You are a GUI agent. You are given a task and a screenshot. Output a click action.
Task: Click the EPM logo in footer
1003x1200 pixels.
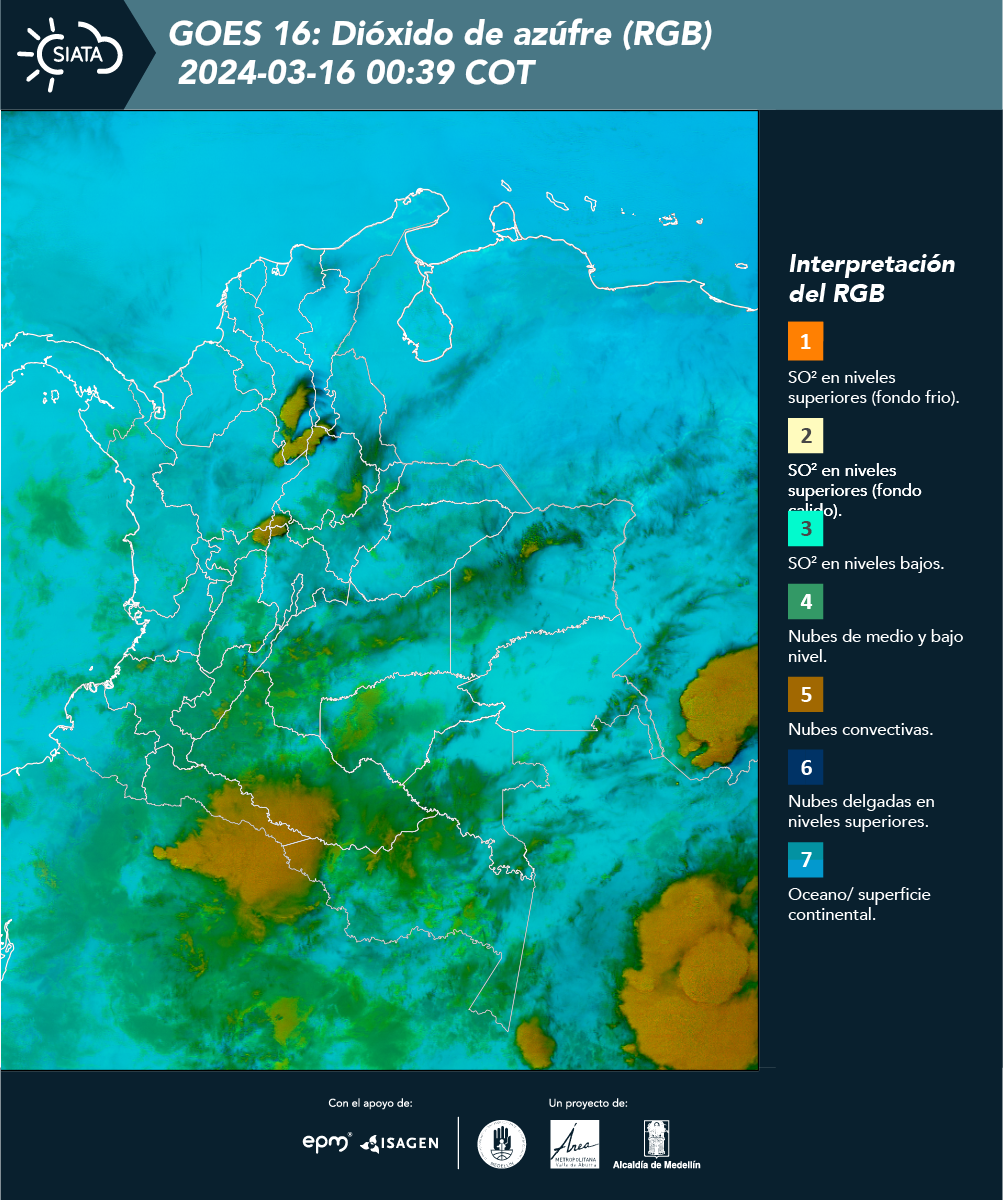pos(327,1142)
